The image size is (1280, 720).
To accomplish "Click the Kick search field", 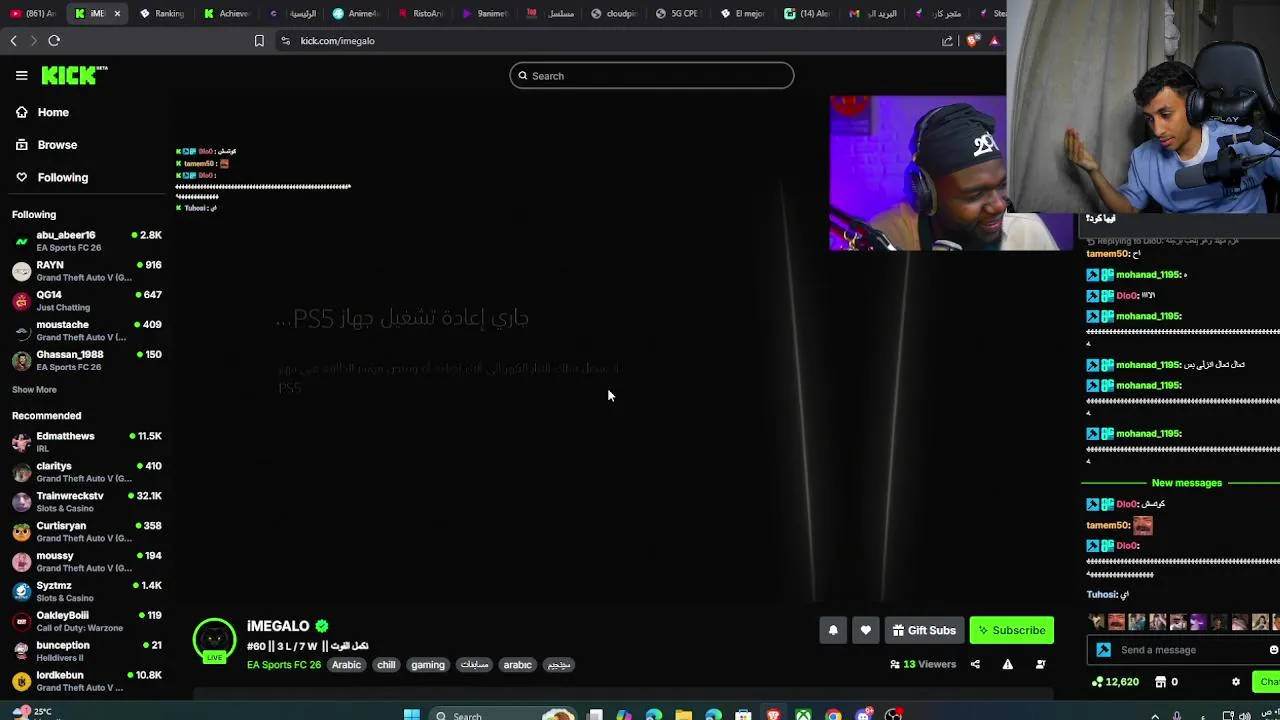I will [x=651, y=76].
